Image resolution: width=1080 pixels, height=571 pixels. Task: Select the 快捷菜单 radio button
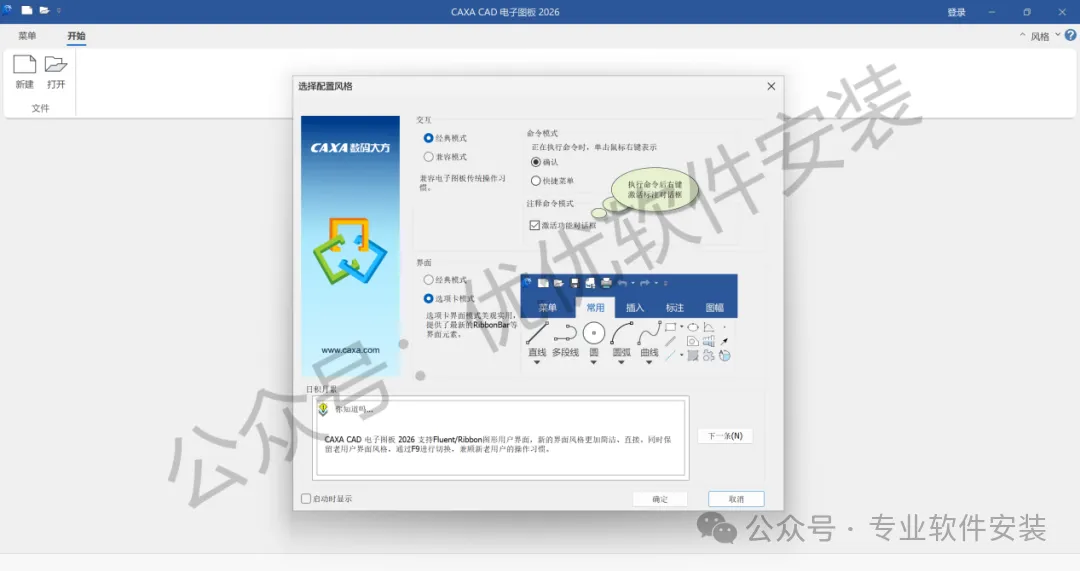coord(536,180)
